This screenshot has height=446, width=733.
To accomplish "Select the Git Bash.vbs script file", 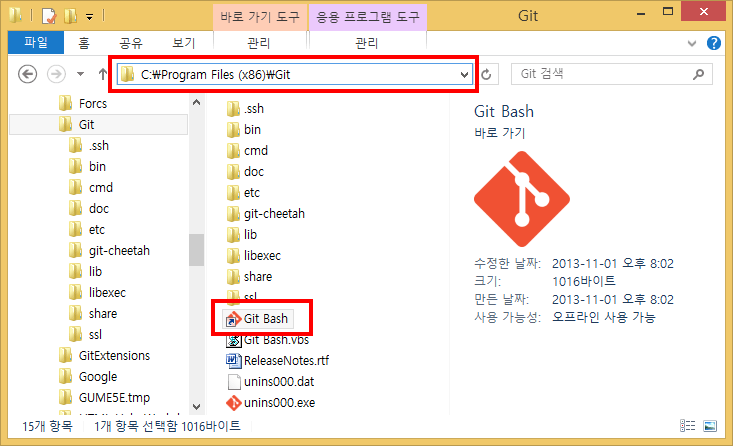I will coord(278,340).
